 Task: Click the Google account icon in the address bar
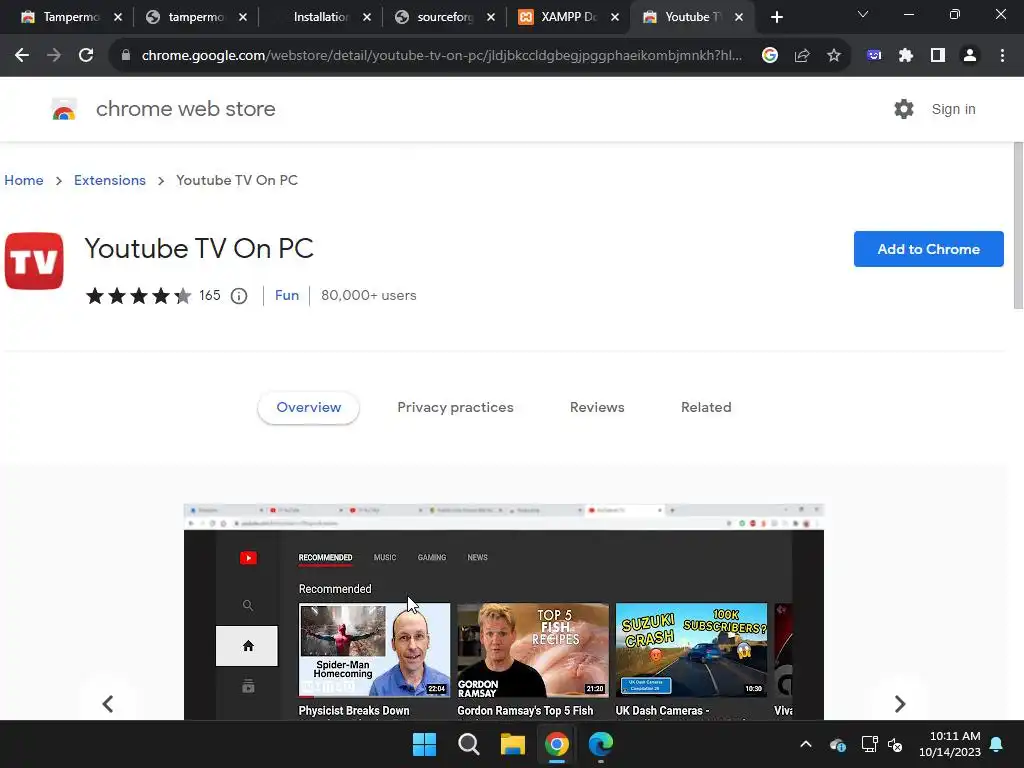(x=770, y=56)
